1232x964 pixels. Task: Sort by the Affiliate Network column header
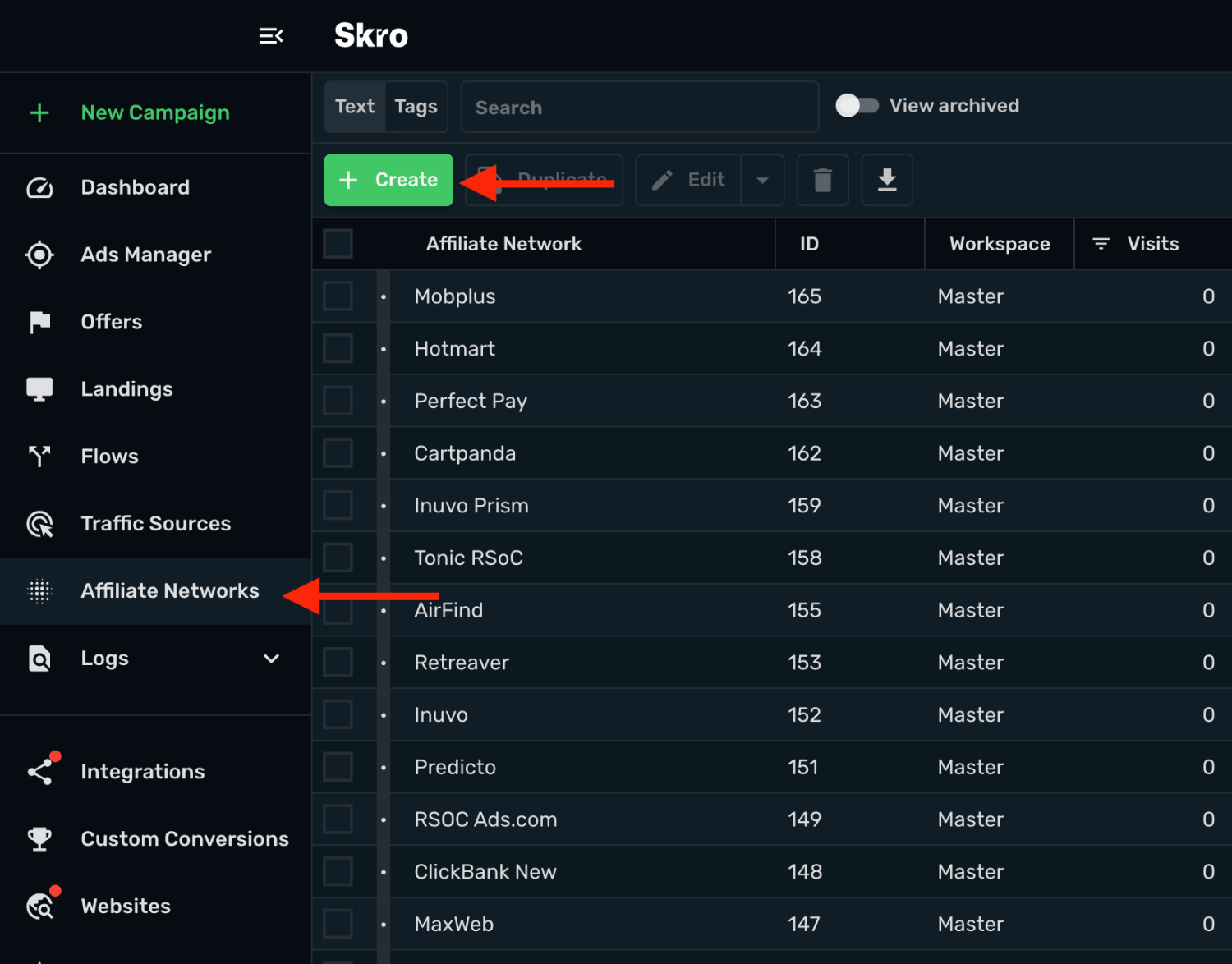click(503, 244)
